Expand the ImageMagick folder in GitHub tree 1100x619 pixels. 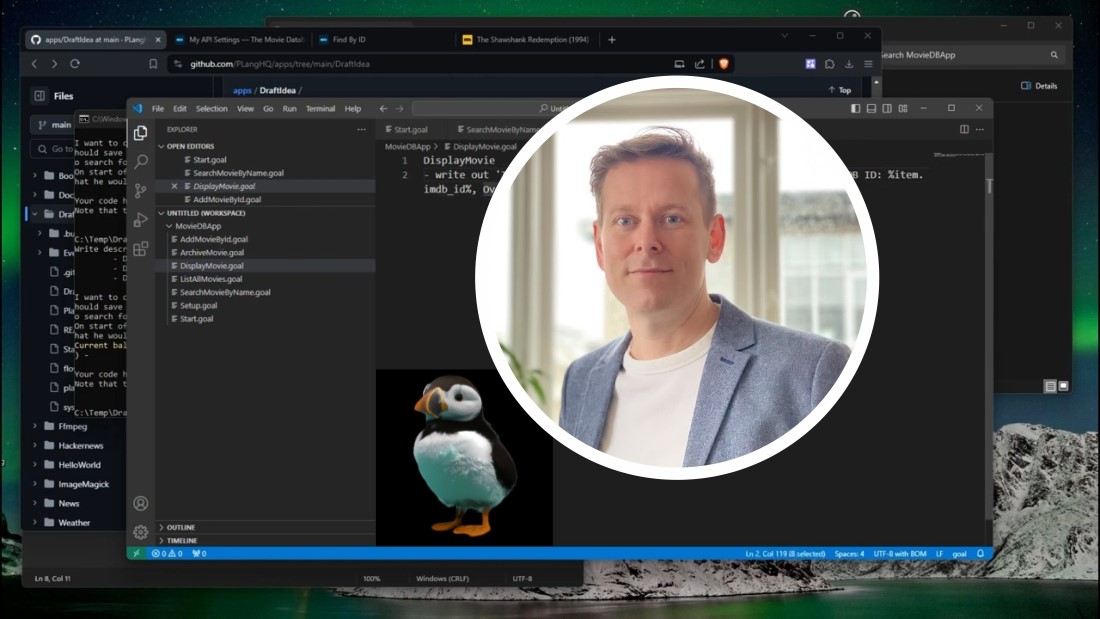tap(34, 484)
